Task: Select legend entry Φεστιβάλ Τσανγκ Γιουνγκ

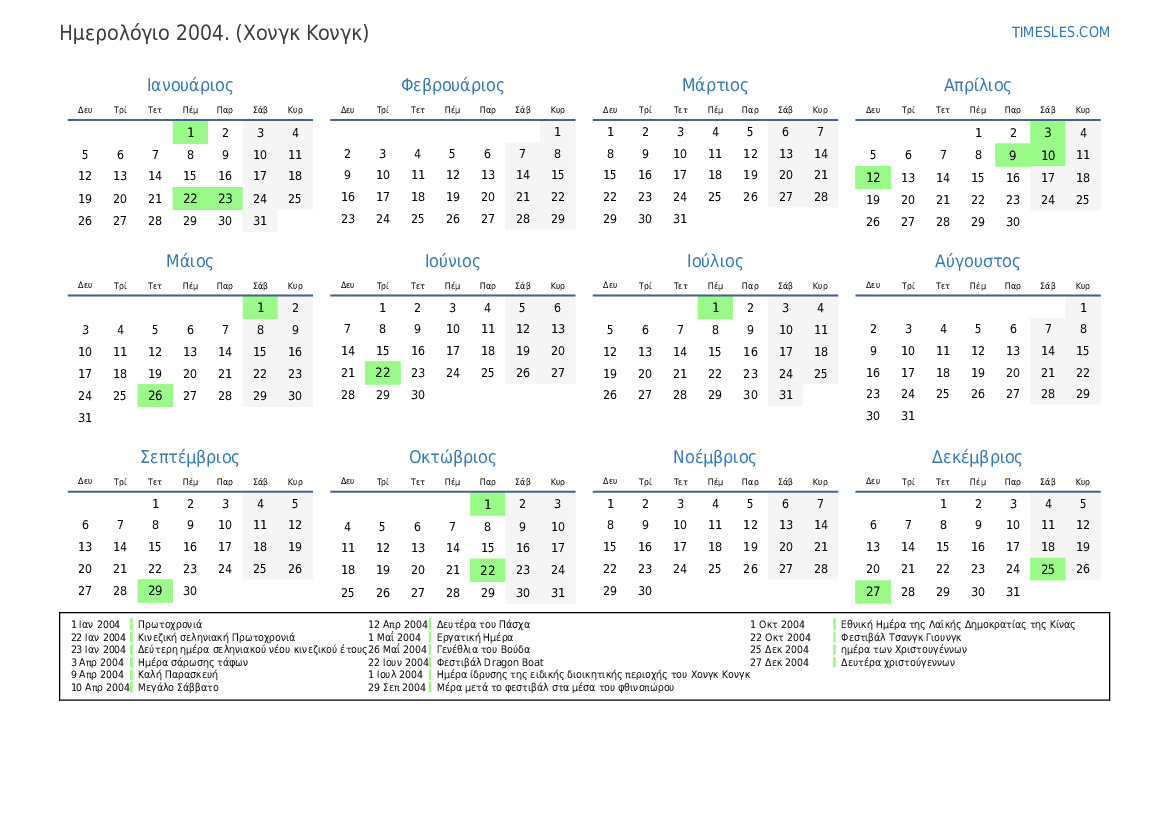Action: click(901, 637)
